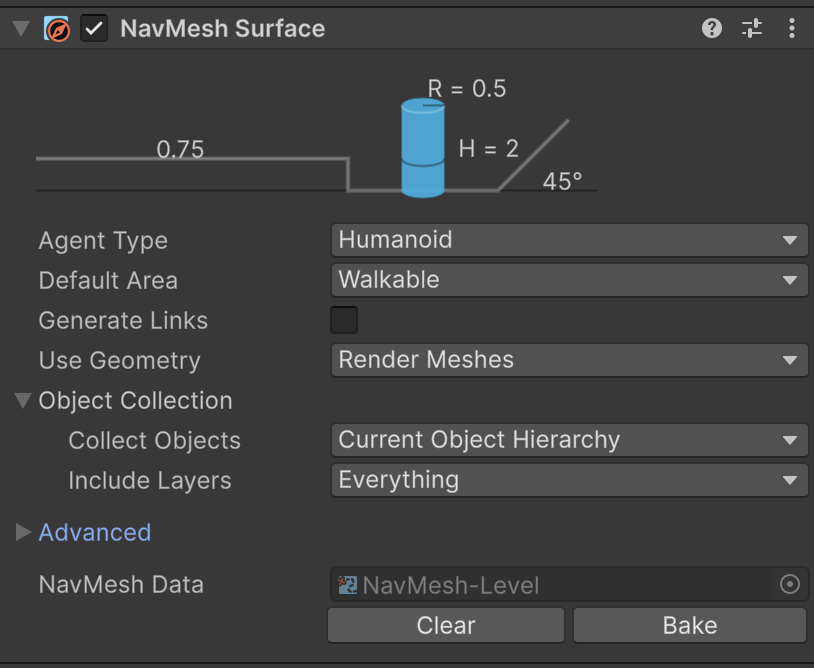Collapse the Object Collection section

point(23,401)
